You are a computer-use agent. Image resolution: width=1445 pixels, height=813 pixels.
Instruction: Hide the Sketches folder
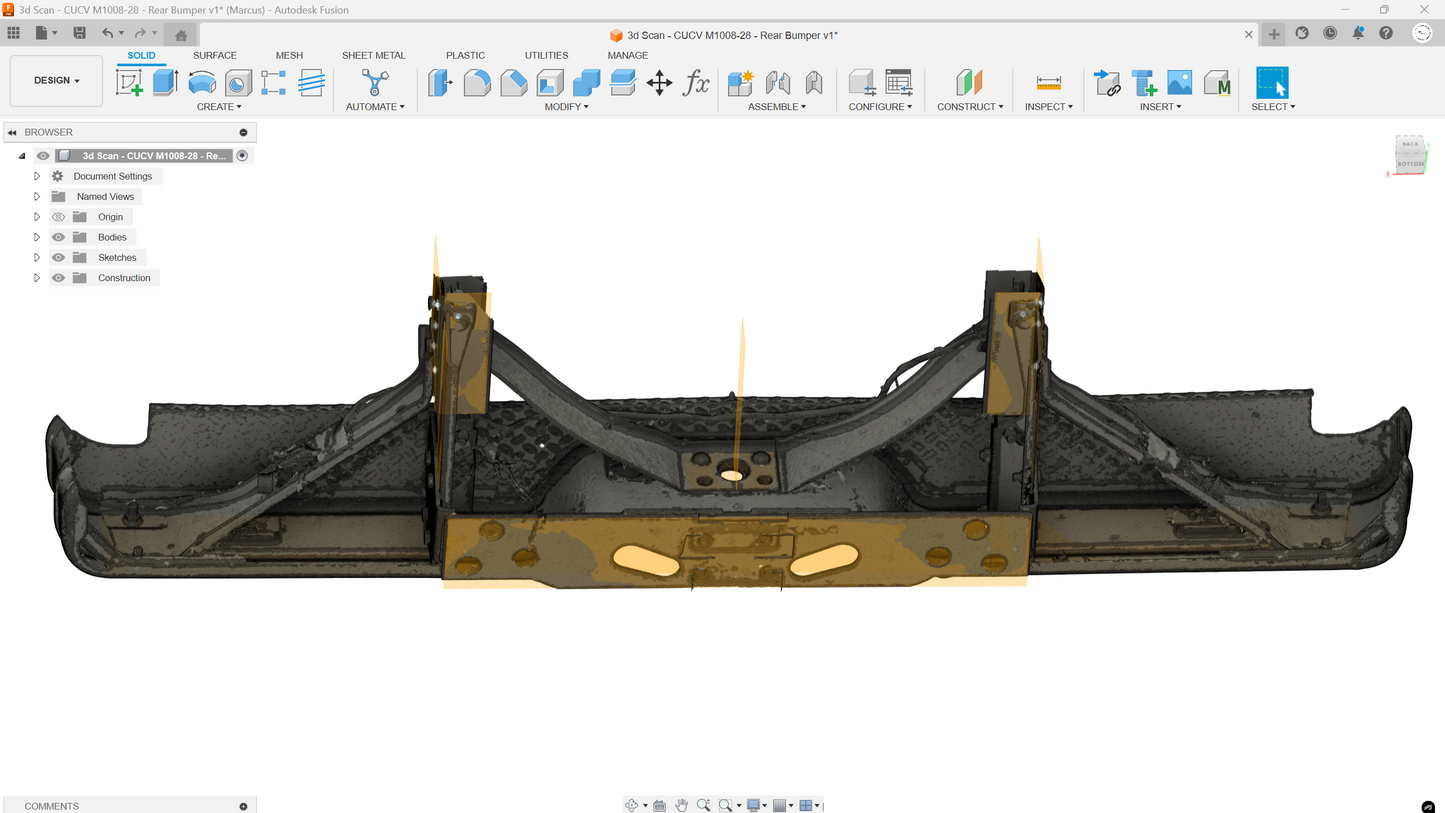tap(58, 258)
